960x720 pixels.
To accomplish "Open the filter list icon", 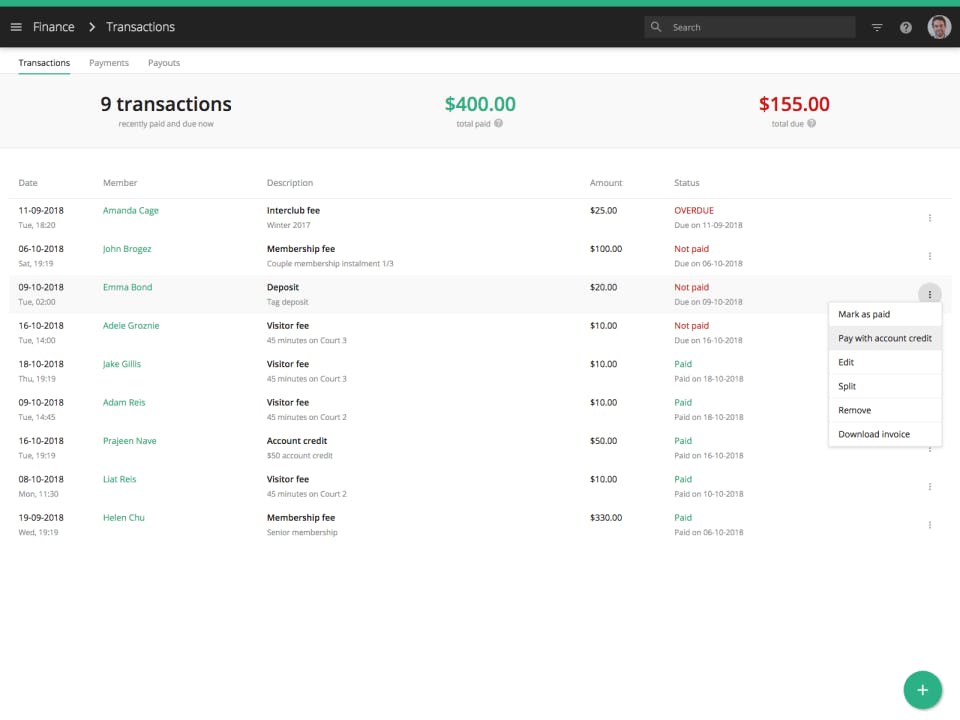I will [x=877, y=27].
